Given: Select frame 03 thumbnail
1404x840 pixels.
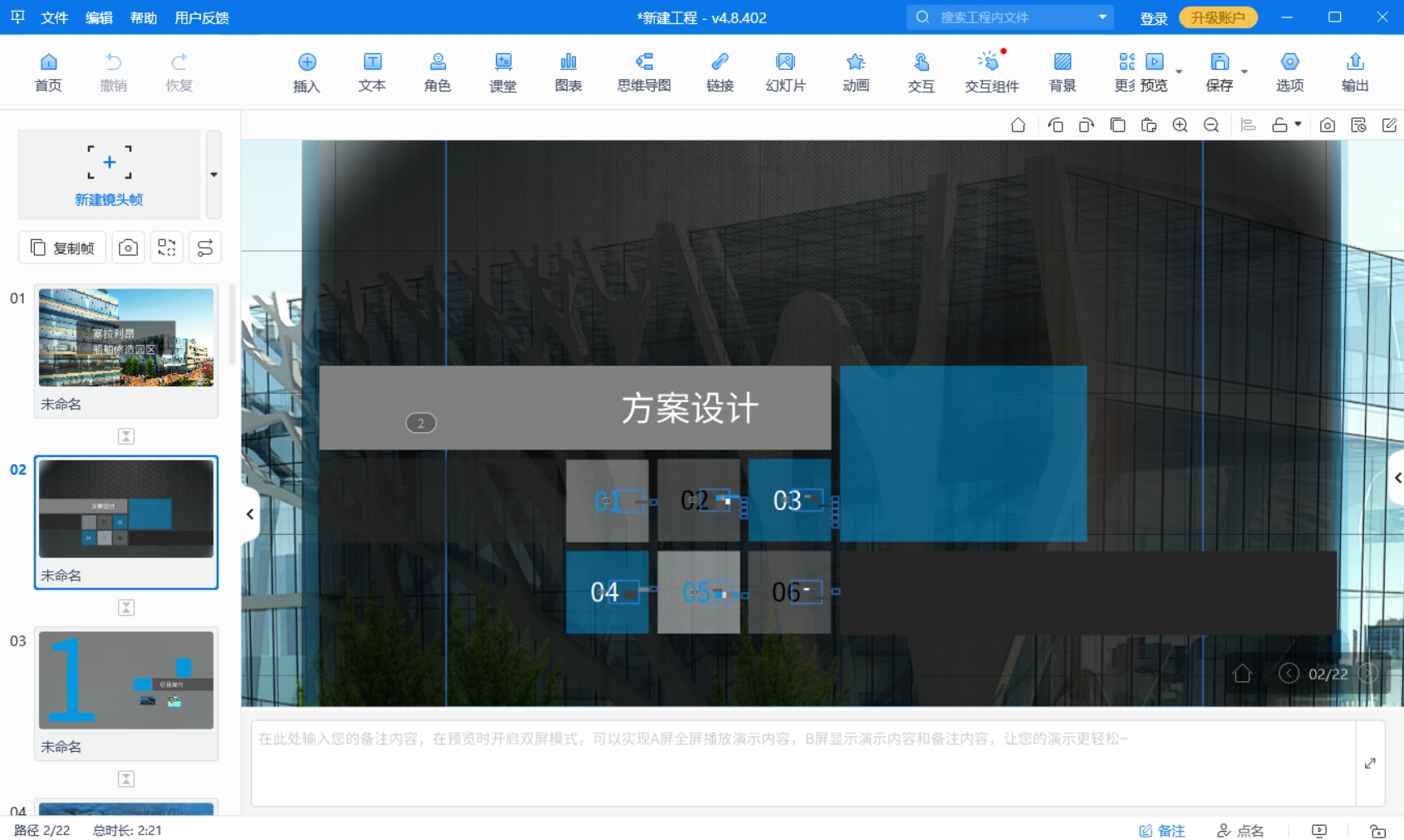Looking at the screenshot, I should tap(126, 680).
